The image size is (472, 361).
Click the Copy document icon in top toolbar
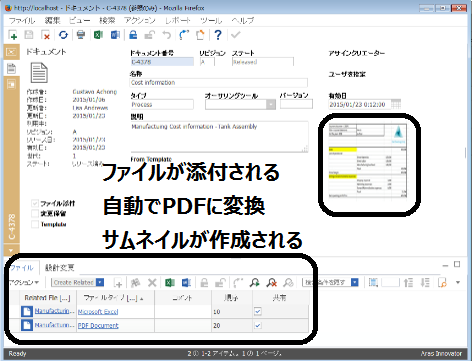[x=200, y=35]
